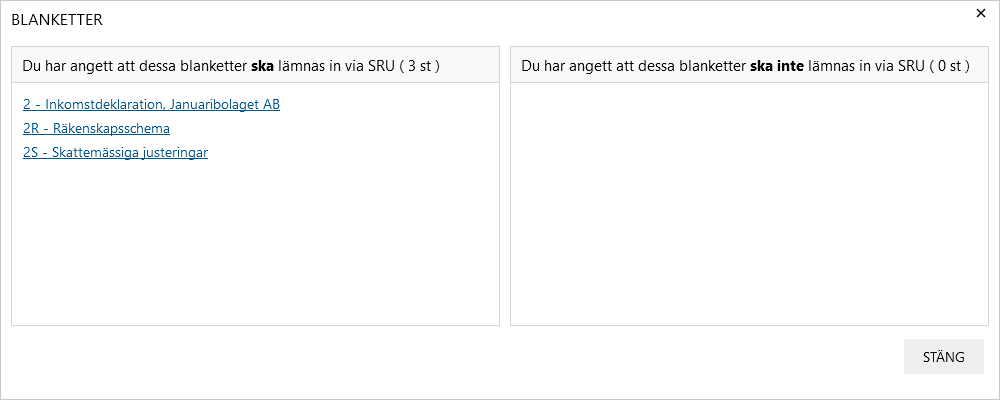Image resolution: width=1000 pixels, height=400 pixels.
Task: Click the empty area of the 'ska inte' list
Action: [x=749, y=204]
